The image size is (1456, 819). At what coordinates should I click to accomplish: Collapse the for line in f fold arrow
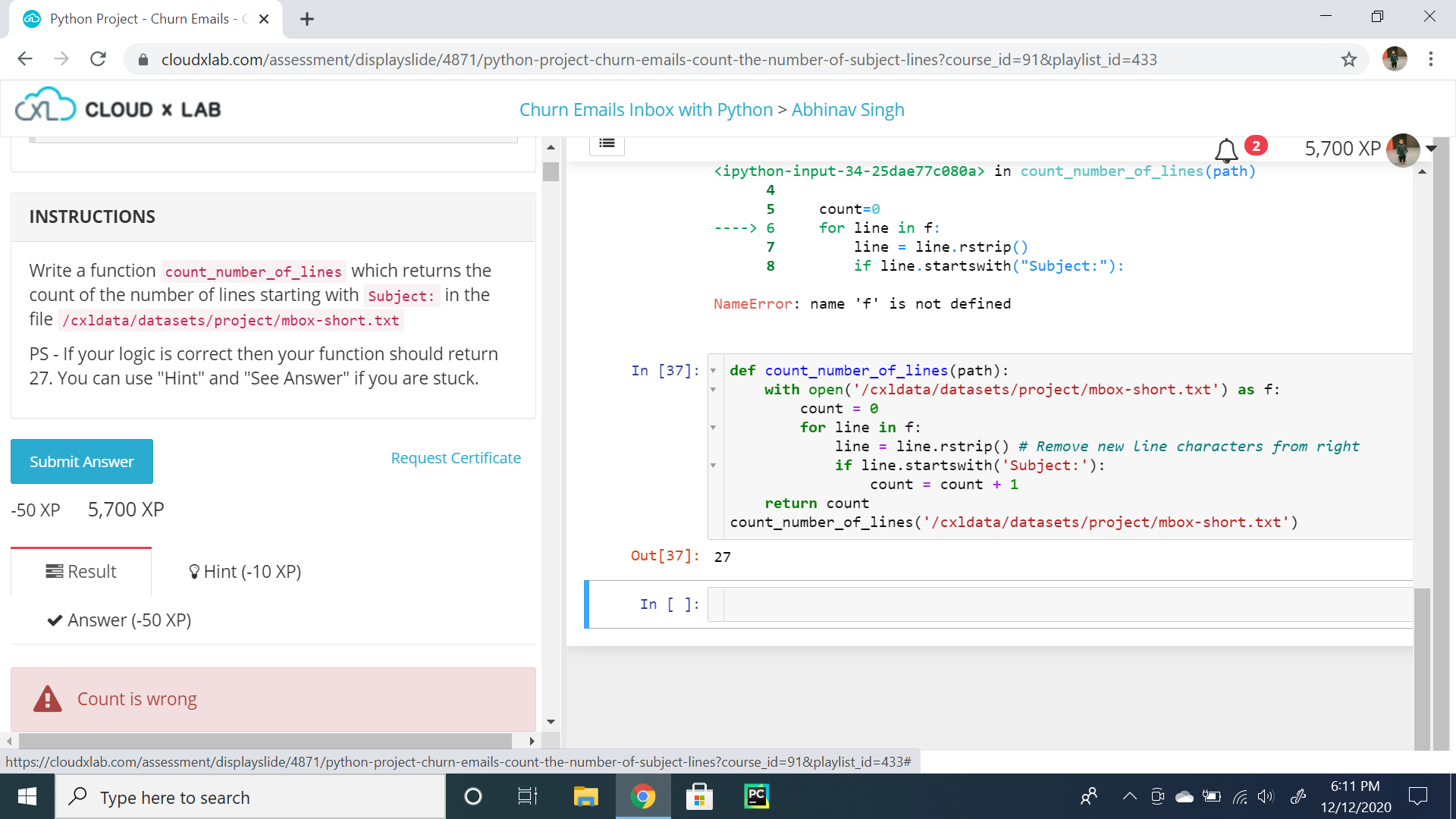(x=713, y=428)
